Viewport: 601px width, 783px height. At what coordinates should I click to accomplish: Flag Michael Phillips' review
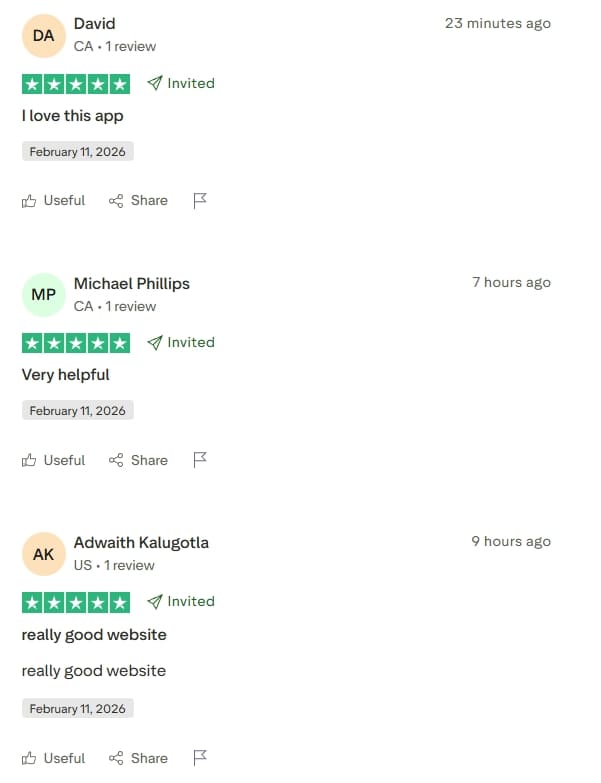tap(200, 460)
